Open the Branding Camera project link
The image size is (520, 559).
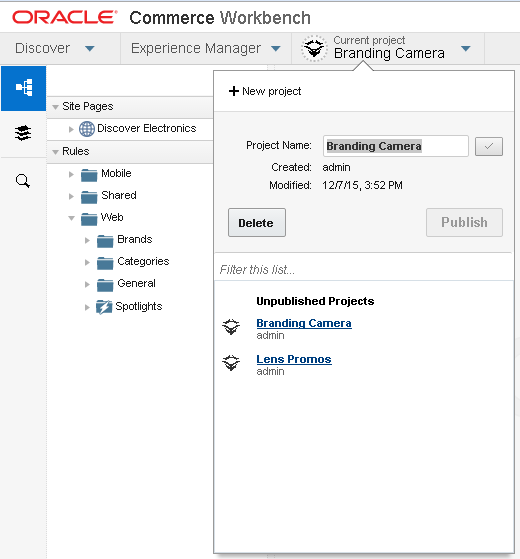[x=304, y=323]
